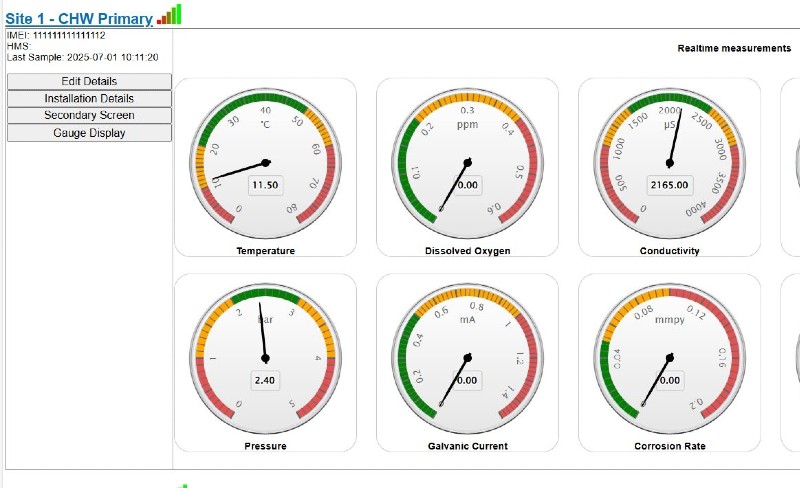Click the Conductivity gauge dial
This screenshot has height=488, width=800.
point(669,163)
